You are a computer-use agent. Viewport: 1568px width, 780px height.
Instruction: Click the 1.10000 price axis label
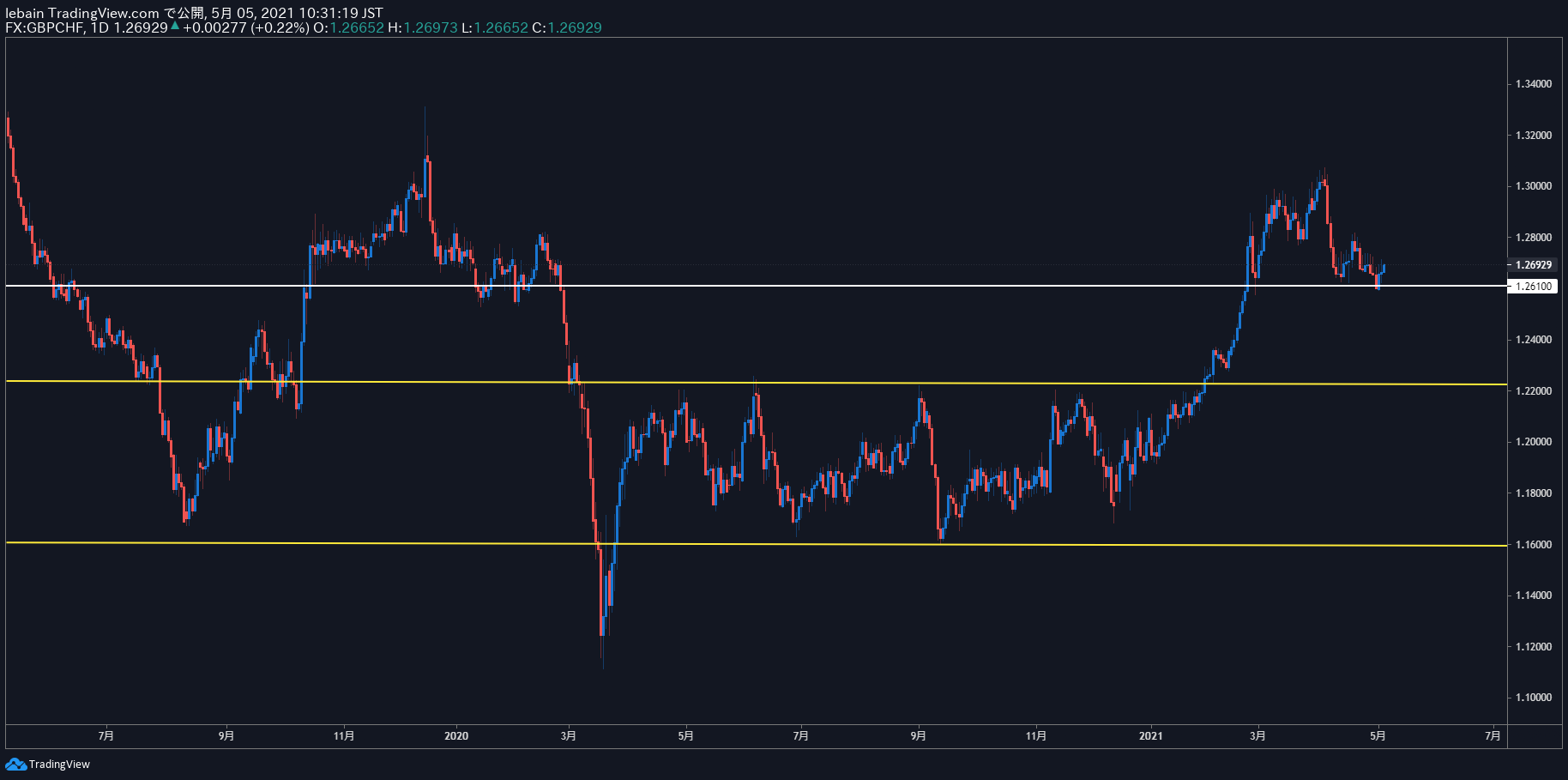coord(1533,698)
